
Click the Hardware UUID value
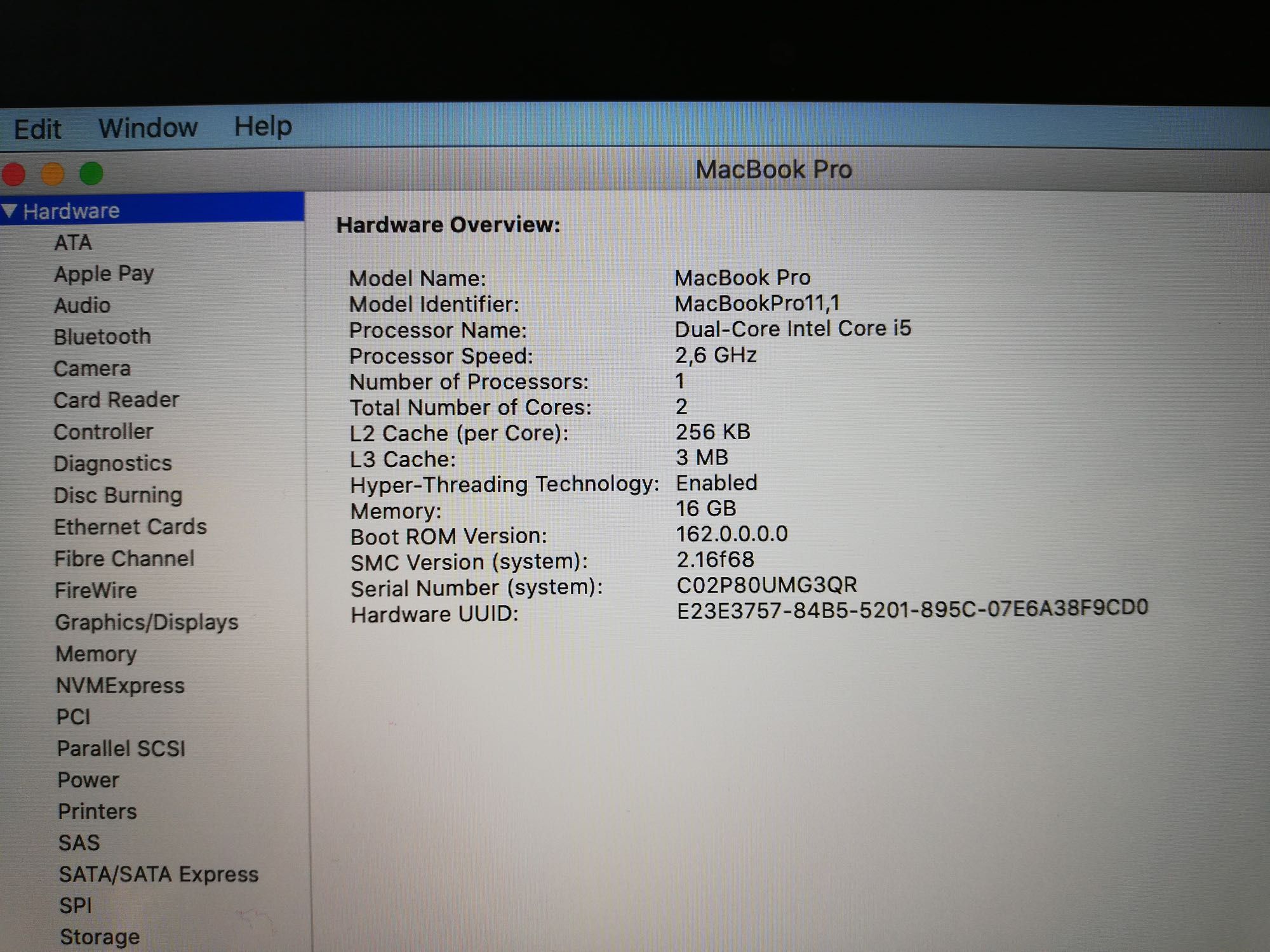click(912, 609)
